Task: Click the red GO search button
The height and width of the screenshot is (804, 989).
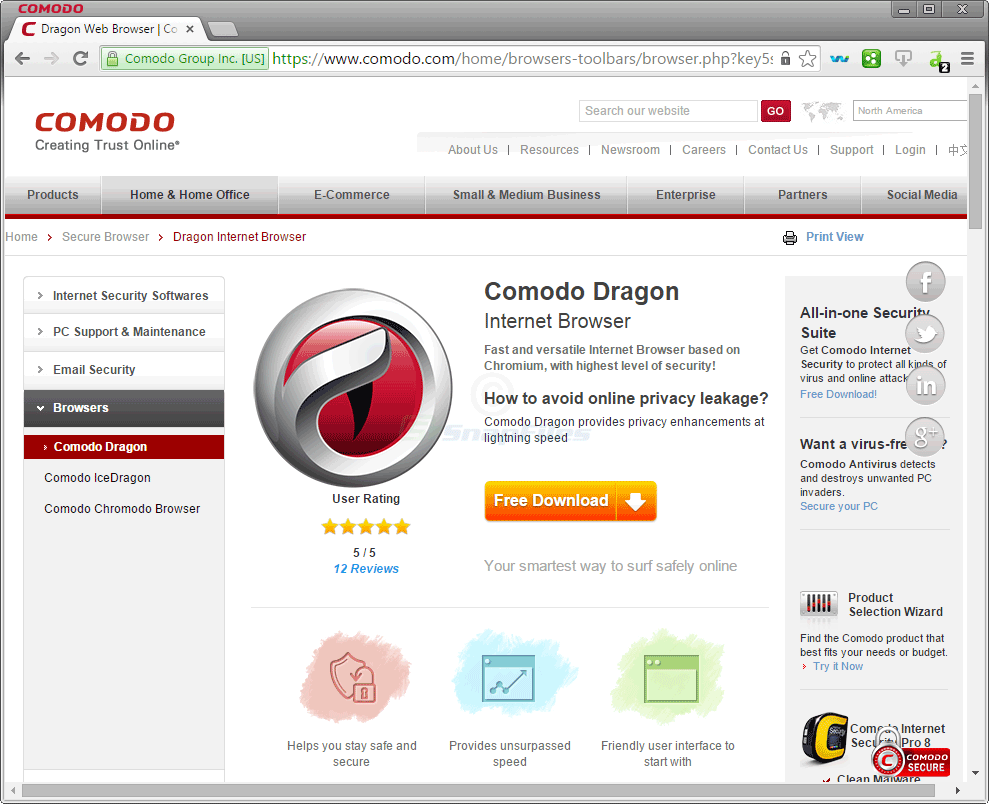Action: tap(775, 111)
